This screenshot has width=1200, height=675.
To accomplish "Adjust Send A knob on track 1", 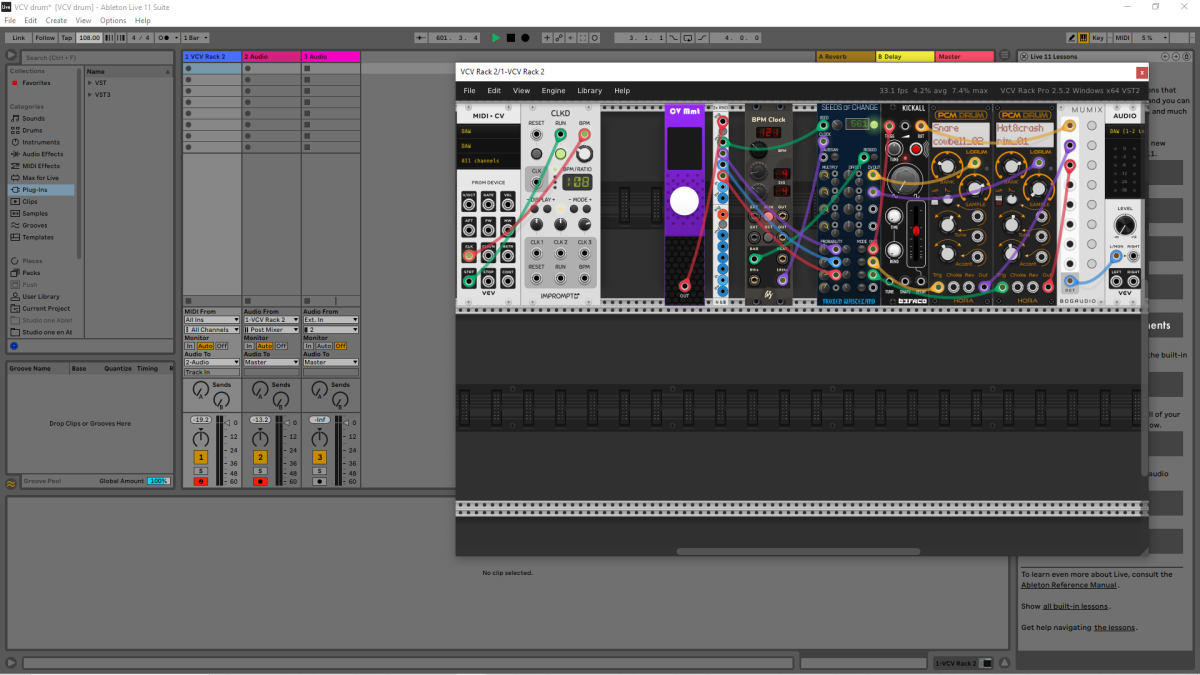I will tap(200, 389).
